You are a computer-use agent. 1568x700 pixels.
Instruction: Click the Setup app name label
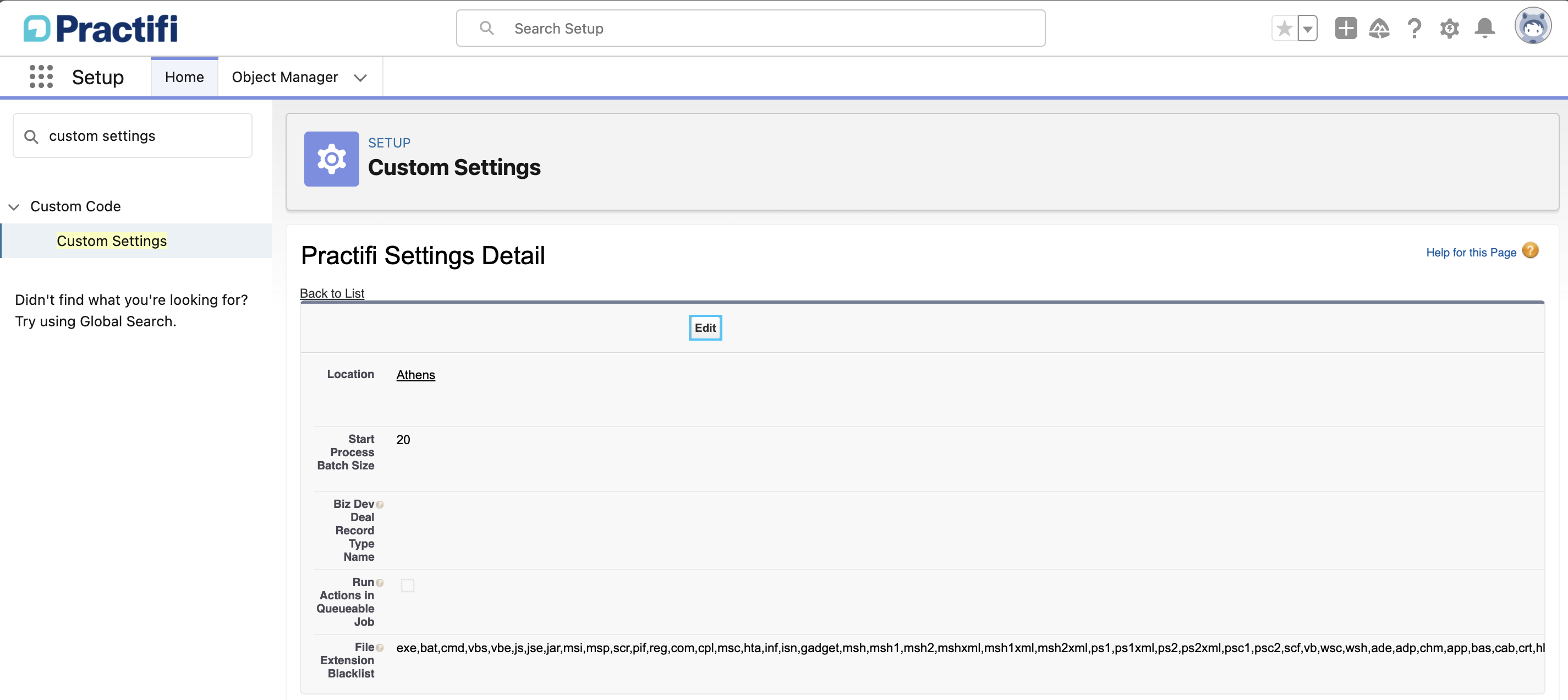[97, 76]
